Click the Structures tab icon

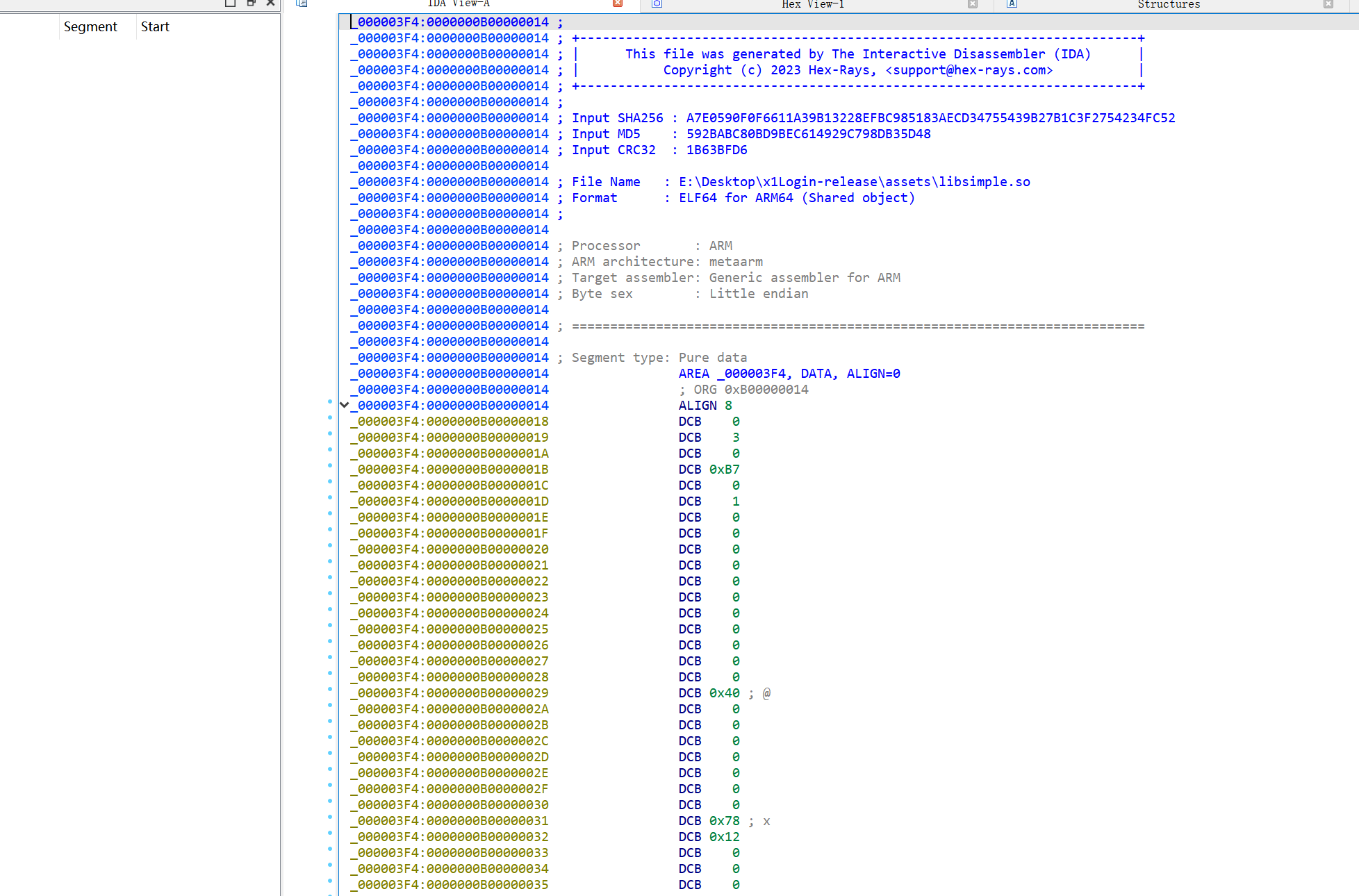[1012, 3]
